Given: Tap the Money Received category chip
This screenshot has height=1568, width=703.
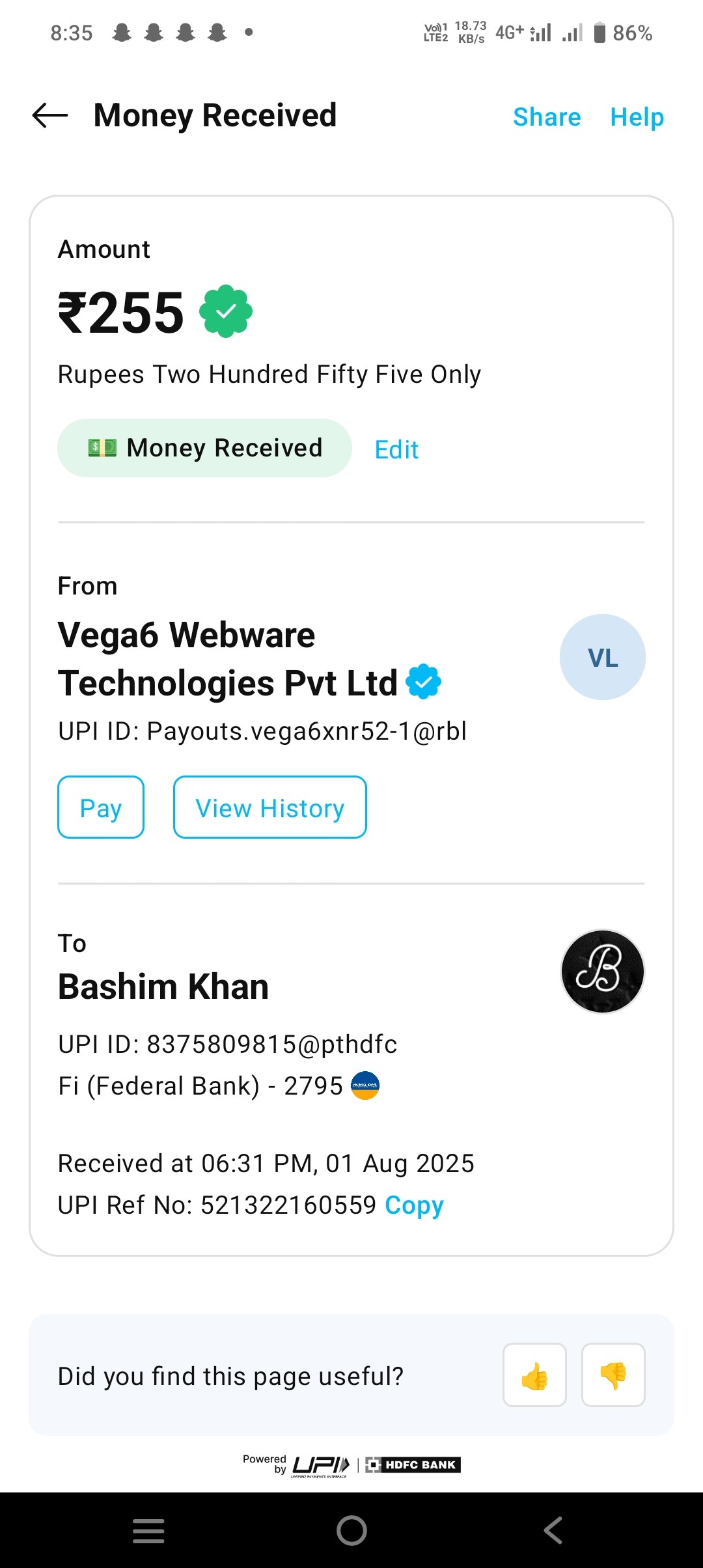Looking at the screenshot, I should click(204, 448).
